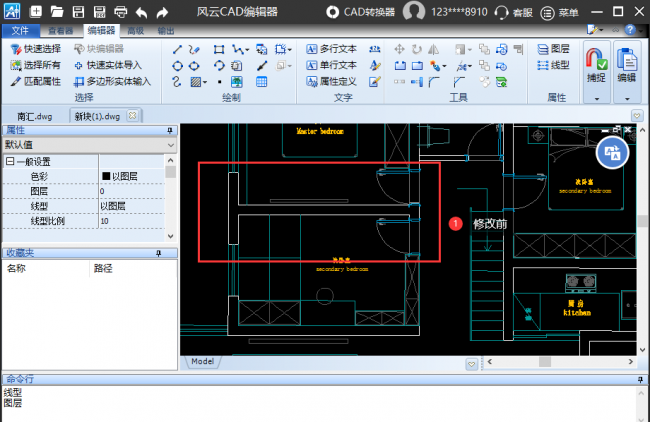Click the 图层 layers button
Image resolution: width=650 pixels, height=422 pixels.
click(553, 49)
